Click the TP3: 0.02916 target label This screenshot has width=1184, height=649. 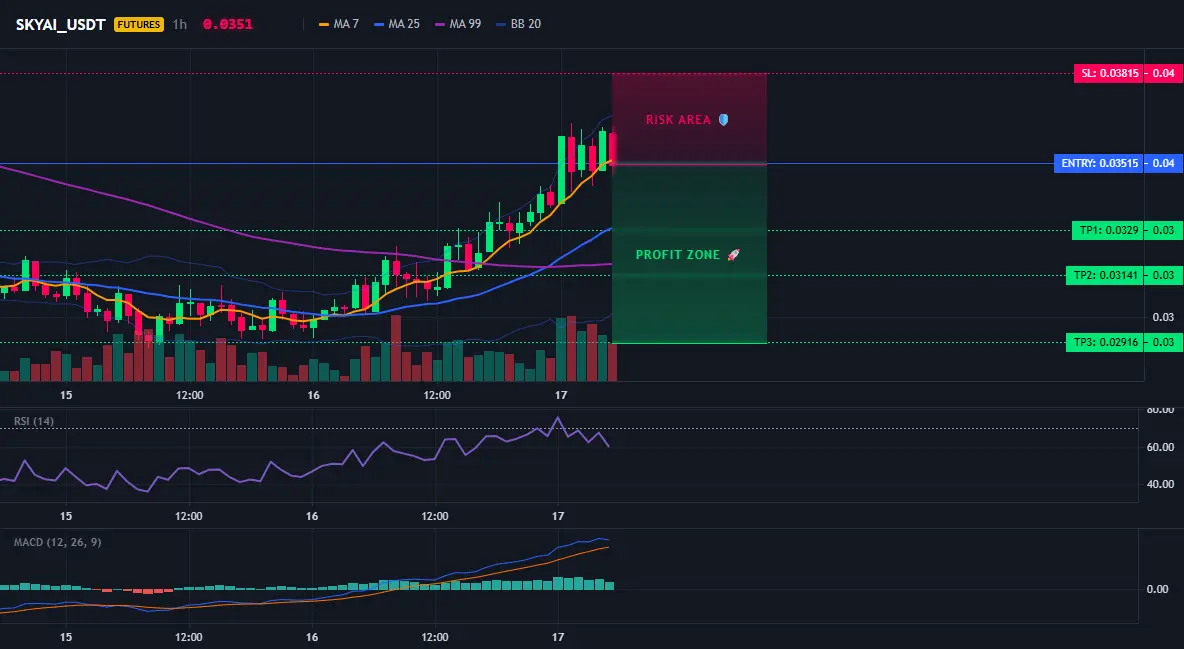click(x=1104, y=342)
